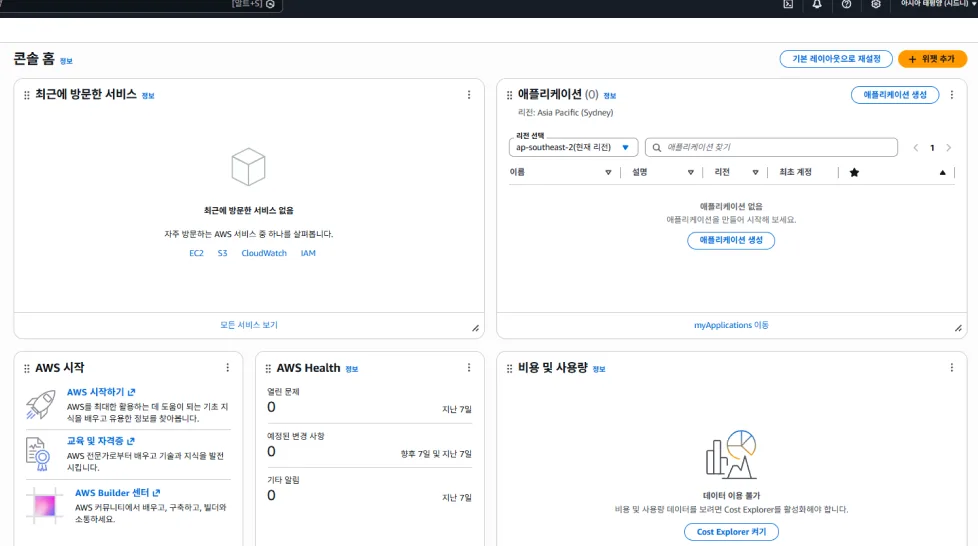This screenshot has width=978, height=546.
Task: Click the 리전: Asia Pacific (Sydney) label
Action: [565, 112]
